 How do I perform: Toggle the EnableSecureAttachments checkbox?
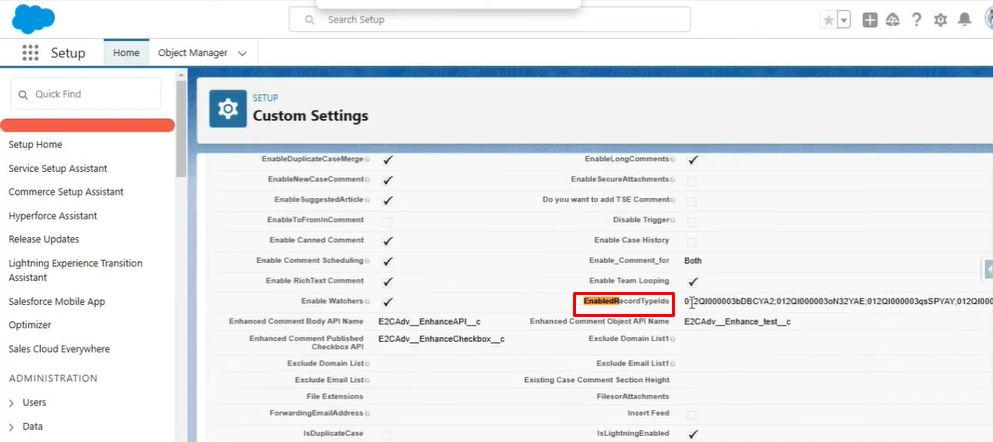pos(692,181)
